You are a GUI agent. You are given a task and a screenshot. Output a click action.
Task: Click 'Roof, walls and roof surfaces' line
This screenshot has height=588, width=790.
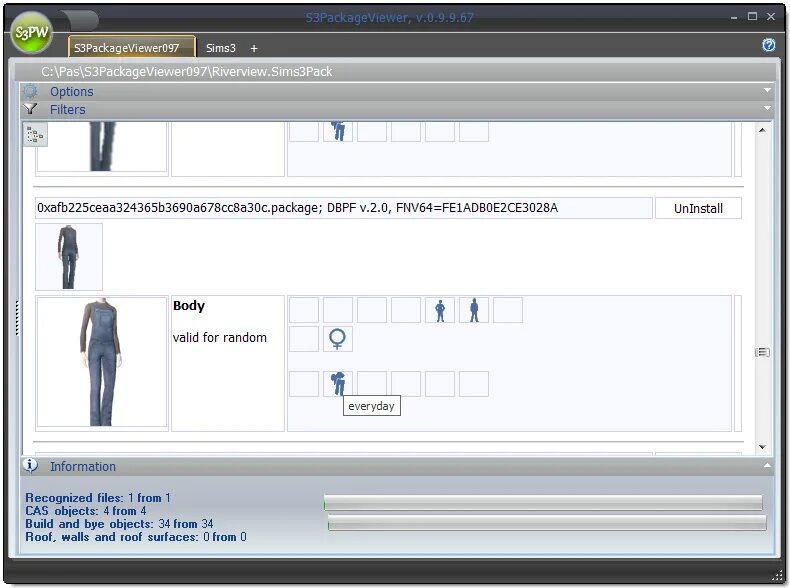pyautogui.click(x=136, y=537)
